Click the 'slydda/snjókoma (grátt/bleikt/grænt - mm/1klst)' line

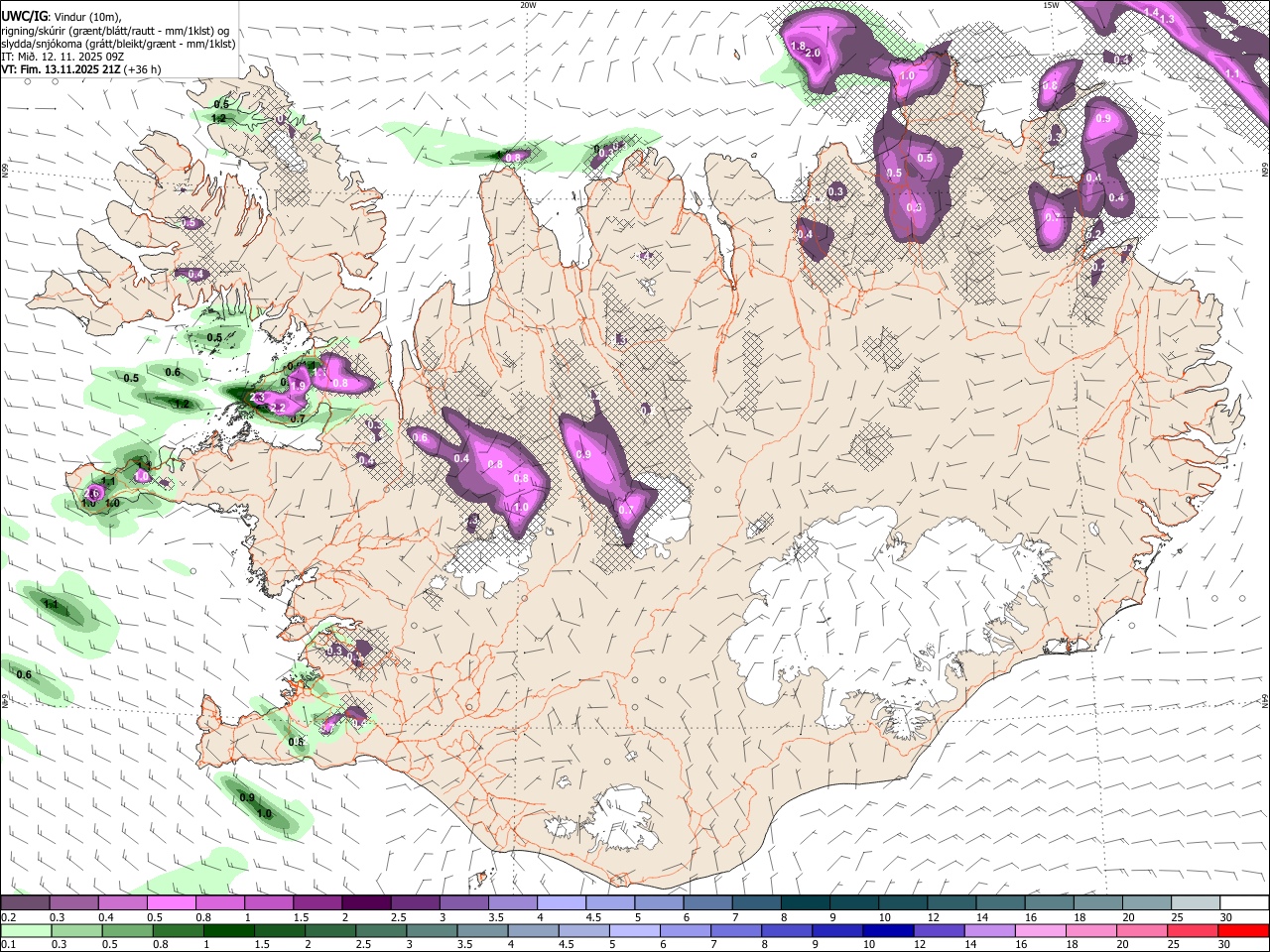click(118, 44)
